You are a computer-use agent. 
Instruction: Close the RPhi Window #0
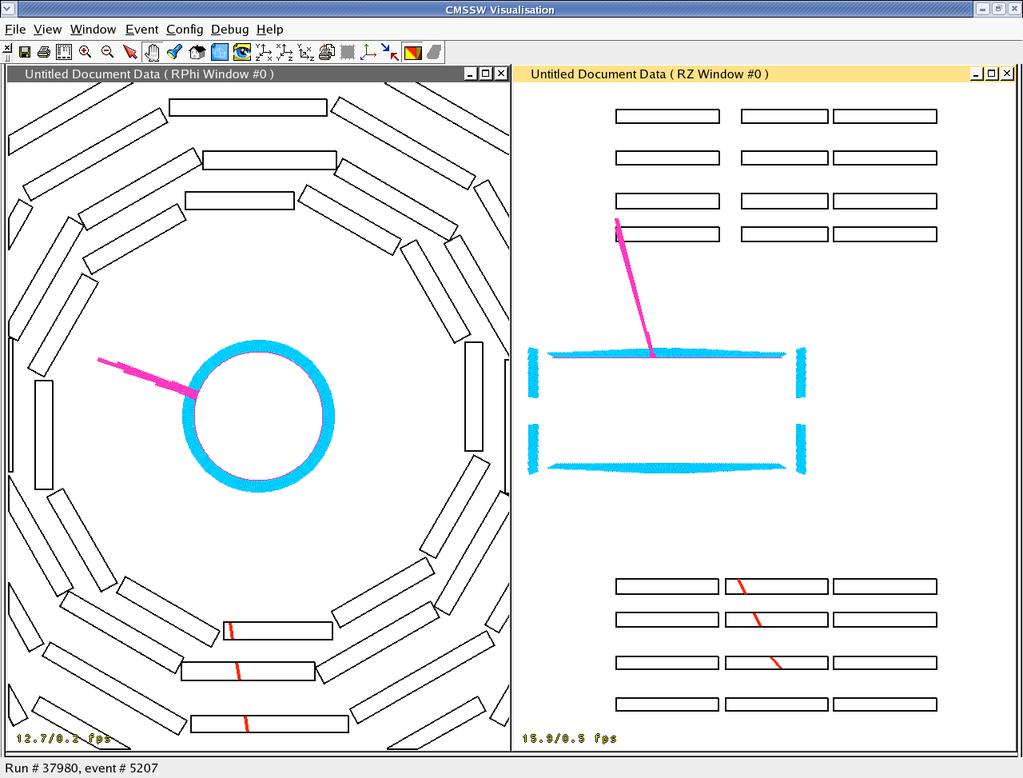[500, 74]
